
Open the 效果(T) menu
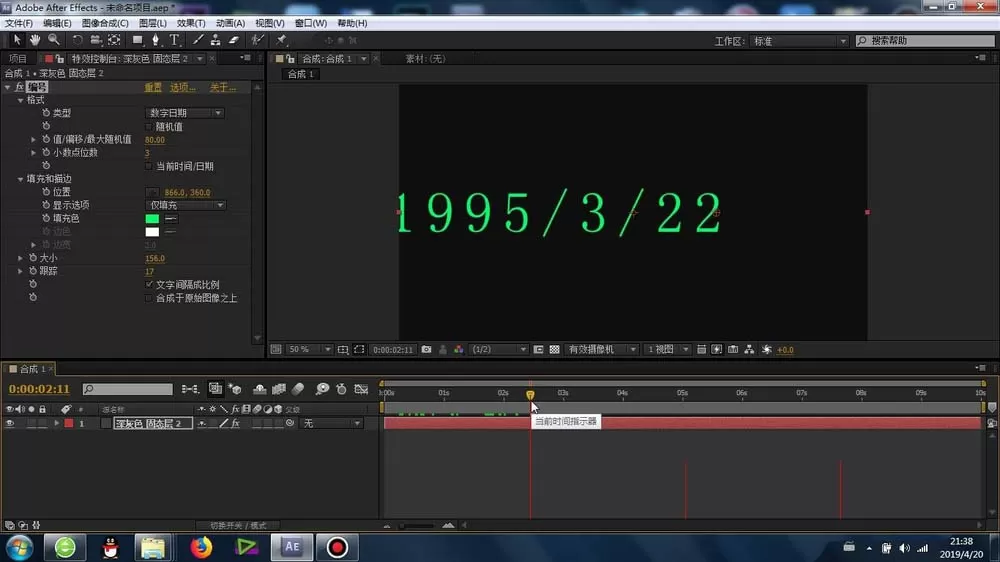pos(191,23)
